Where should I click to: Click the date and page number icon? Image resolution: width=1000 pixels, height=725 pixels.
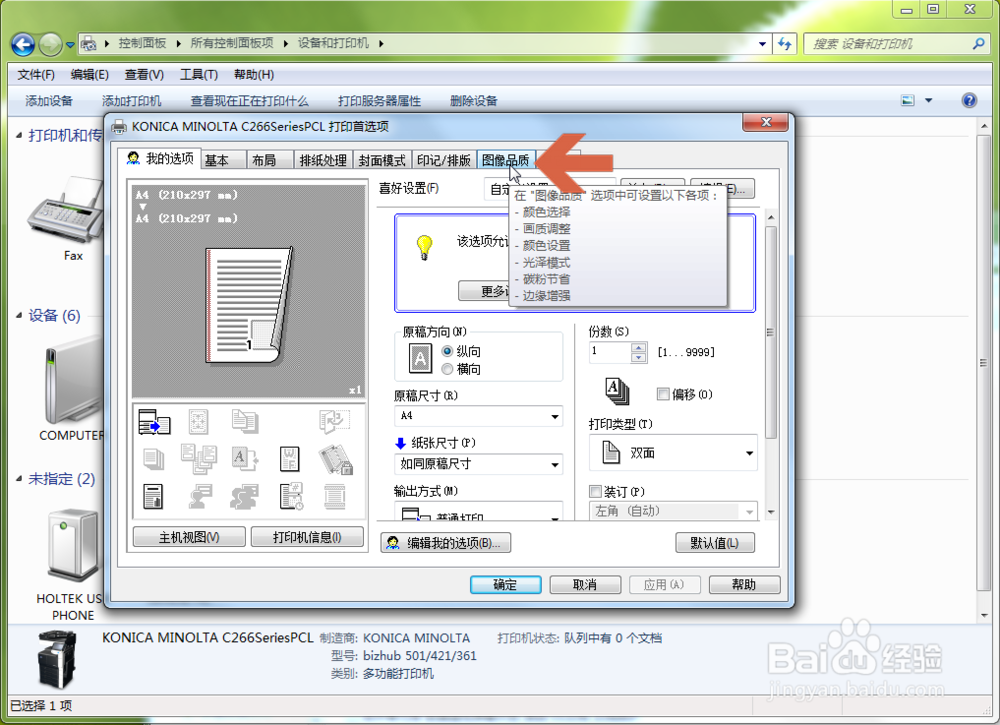click(x=291, y=497)
